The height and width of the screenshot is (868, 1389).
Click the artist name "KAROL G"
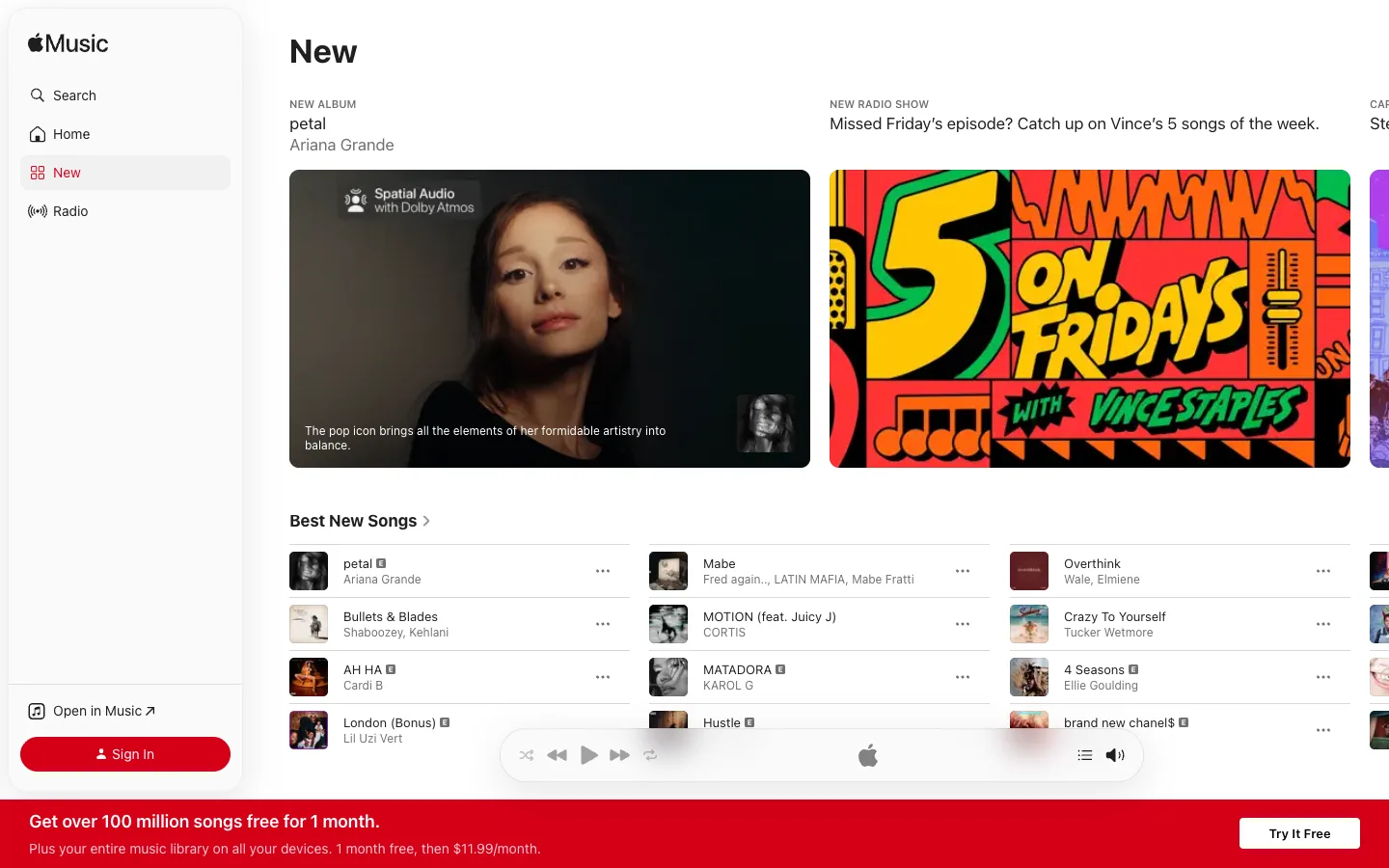point(728,686)
